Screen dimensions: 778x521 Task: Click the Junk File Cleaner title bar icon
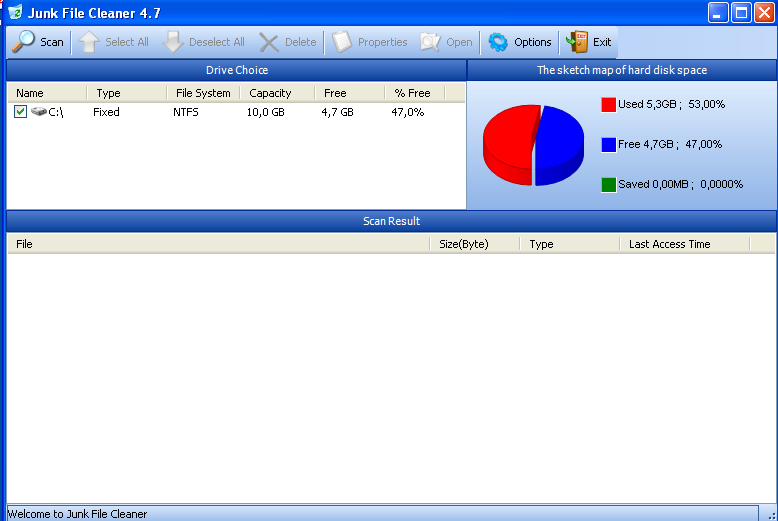coord(15,12)
